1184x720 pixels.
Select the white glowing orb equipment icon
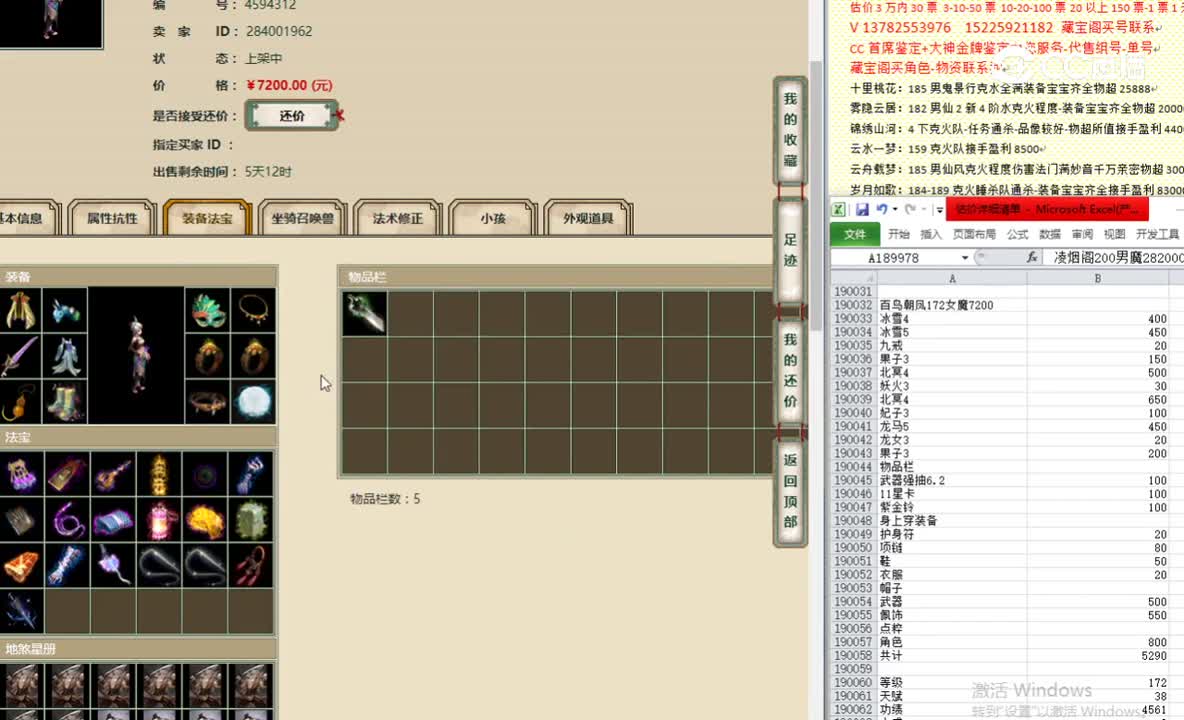(x=253, y=401)
